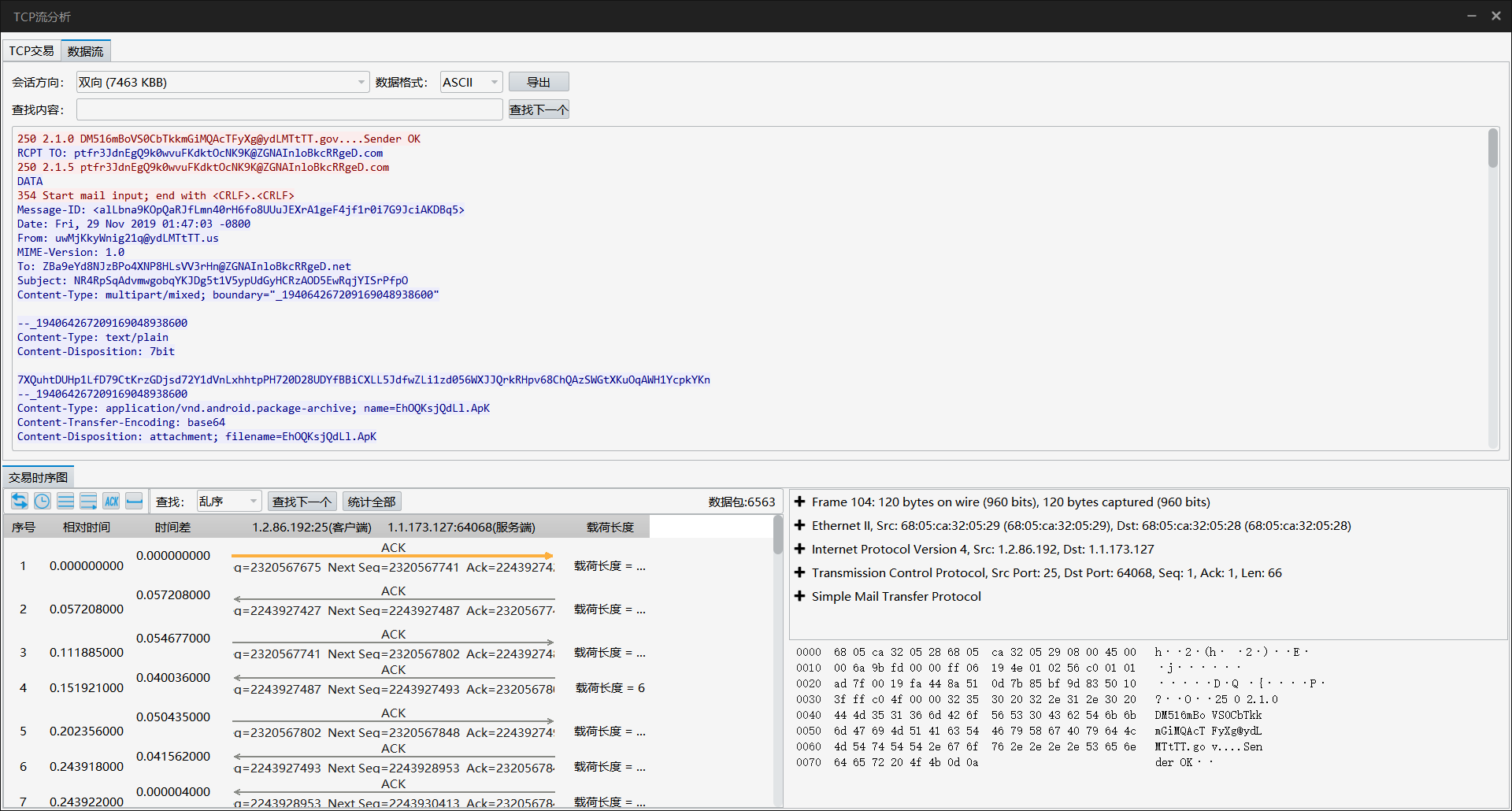
Task: Open the 数据格式 ASCII dropdown
Action: (x=471, y=82)
